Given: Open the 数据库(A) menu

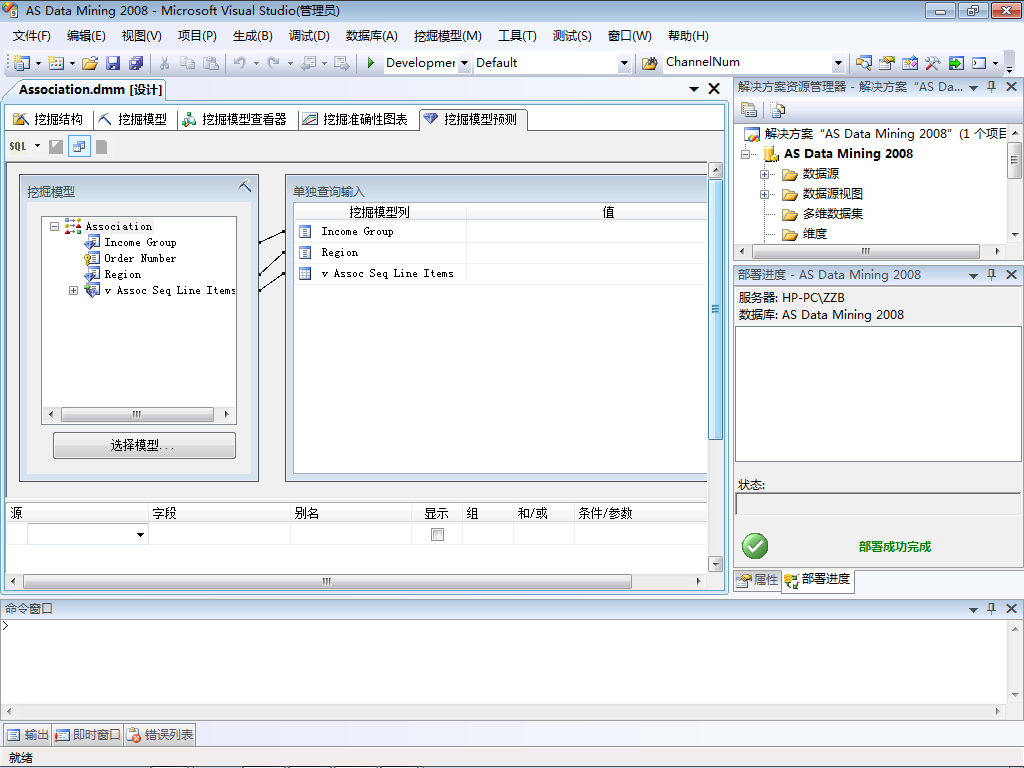Looking at the screenshot, I should click(x=372, y=36).
